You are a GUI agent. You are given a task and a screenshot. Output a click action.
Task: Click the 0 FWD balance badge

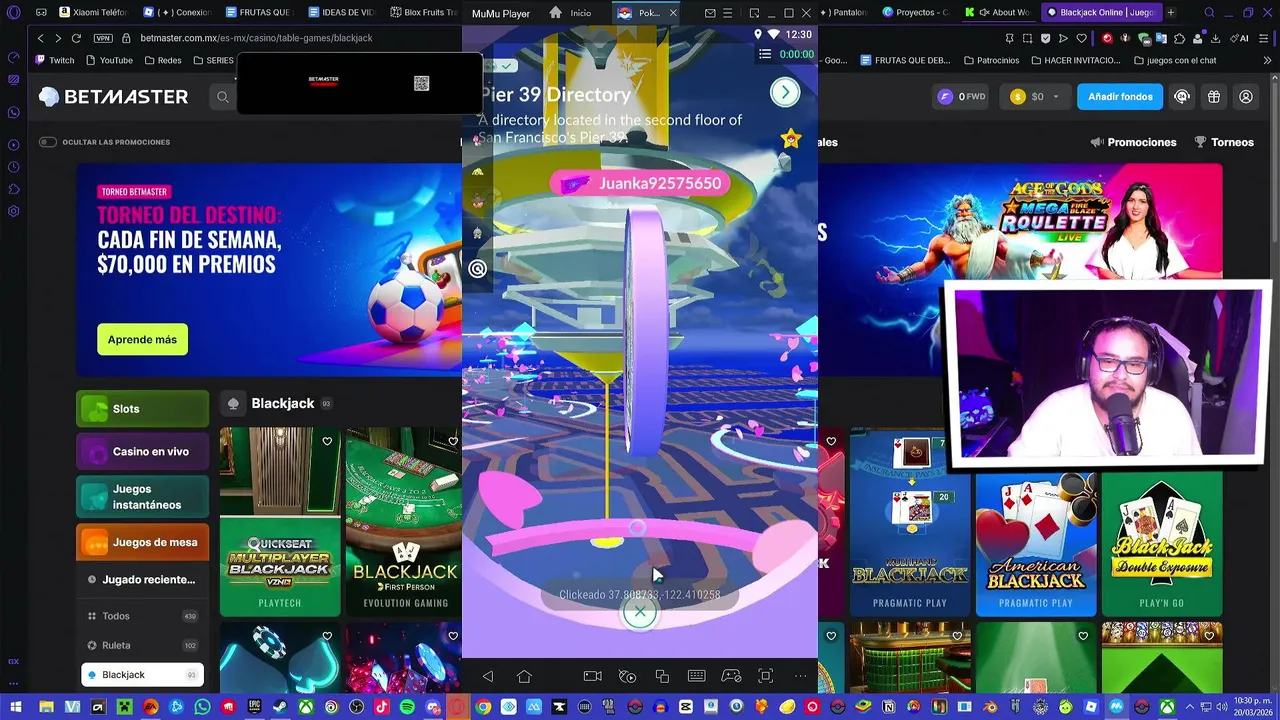click(962, 97)
